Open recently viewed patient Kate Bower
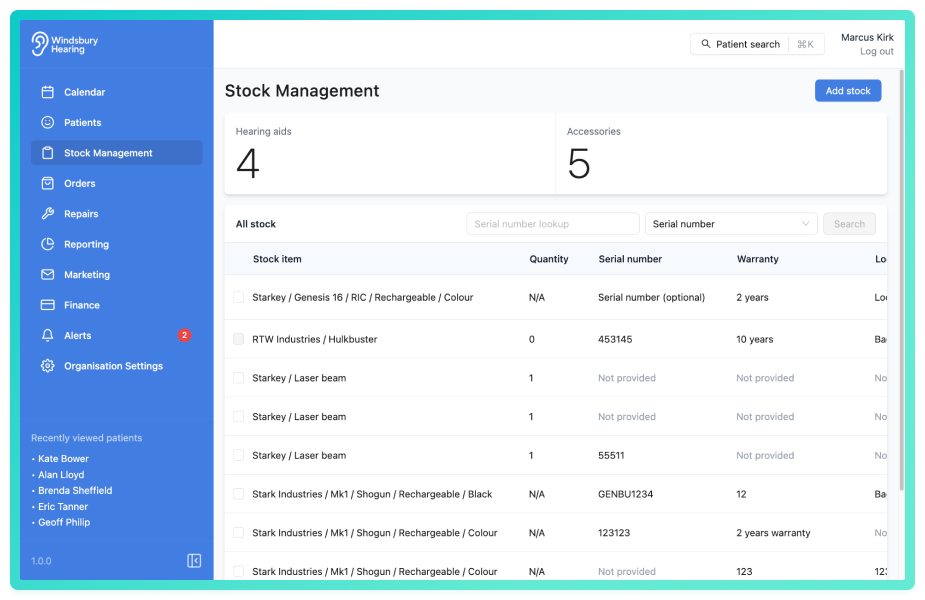Image resolution: width=925 pixels, height=600 pixels. (63, 458)
